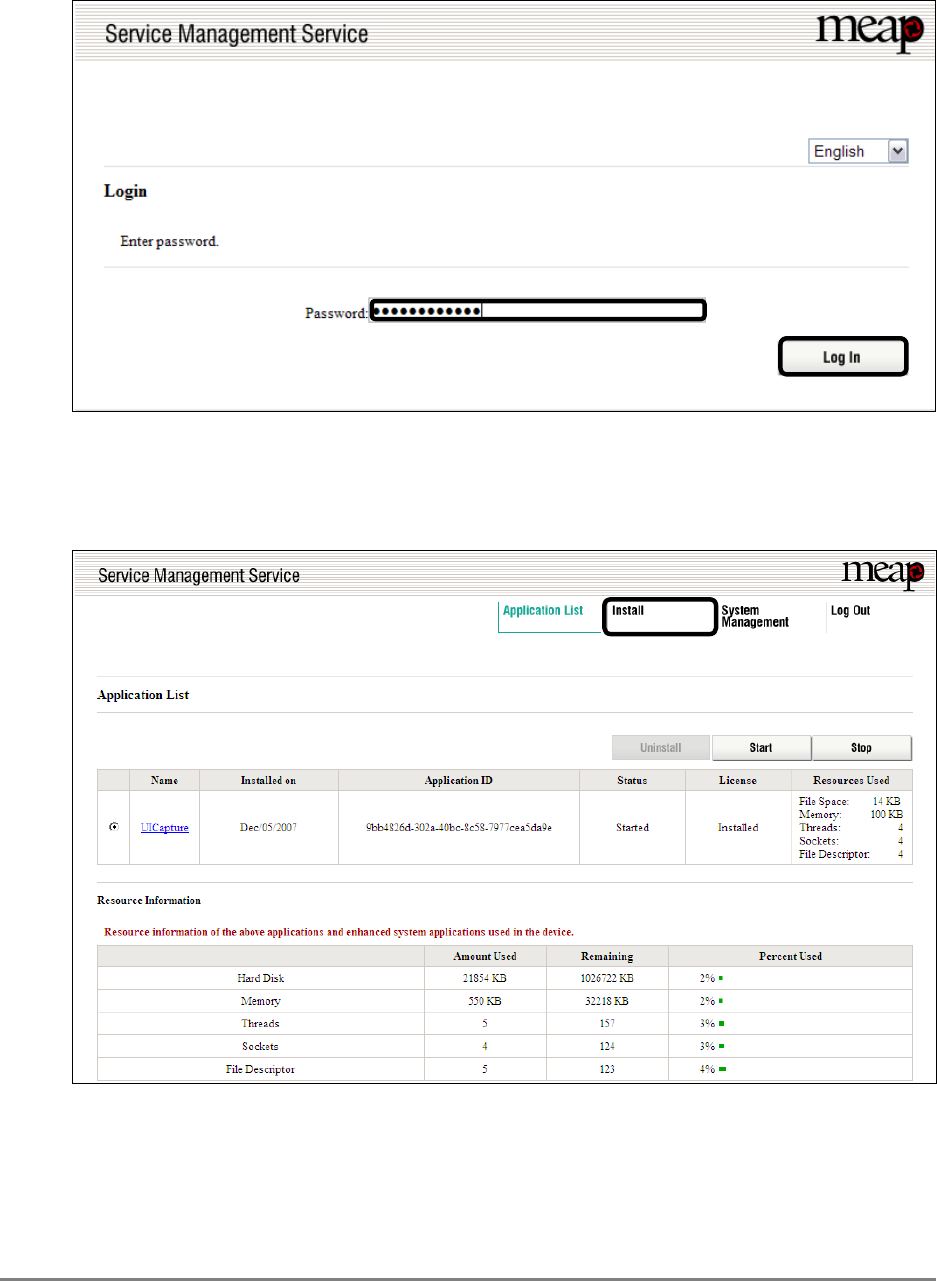
Task: Click the 550 KB amount used value
Action: click(485, 1001)
